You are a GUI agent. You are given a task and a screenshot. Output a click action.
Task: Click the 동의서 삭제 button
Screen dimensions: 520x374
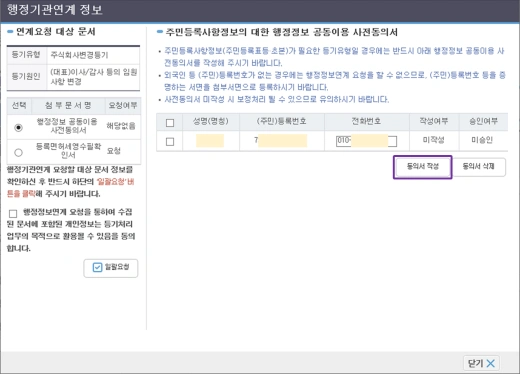479,167
